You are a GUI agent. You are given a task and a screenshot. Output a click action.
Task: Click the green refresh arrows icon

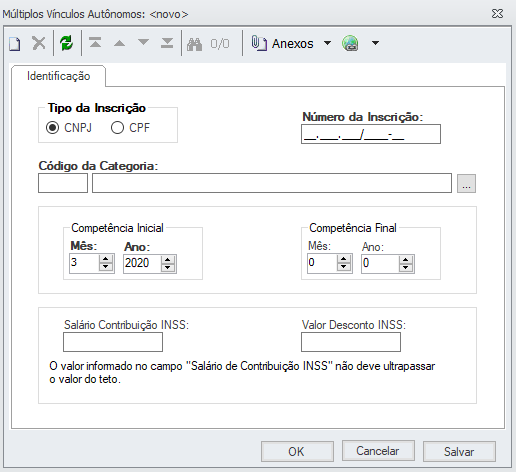pyautogui.click(x=67, y=43)
